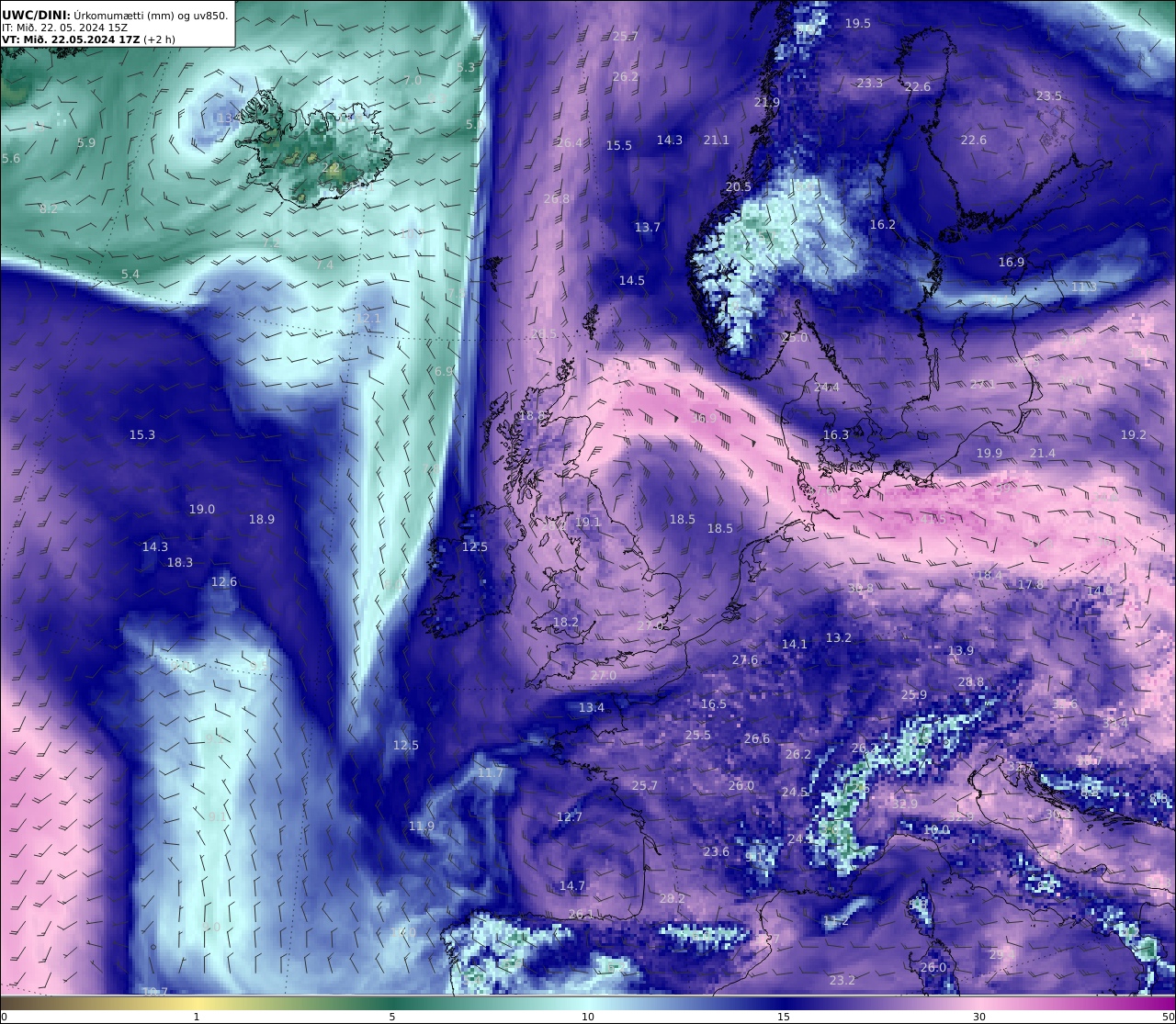
Task: Select the value 16.9 near the Baltic
Action: click(x=1012, y=262)
